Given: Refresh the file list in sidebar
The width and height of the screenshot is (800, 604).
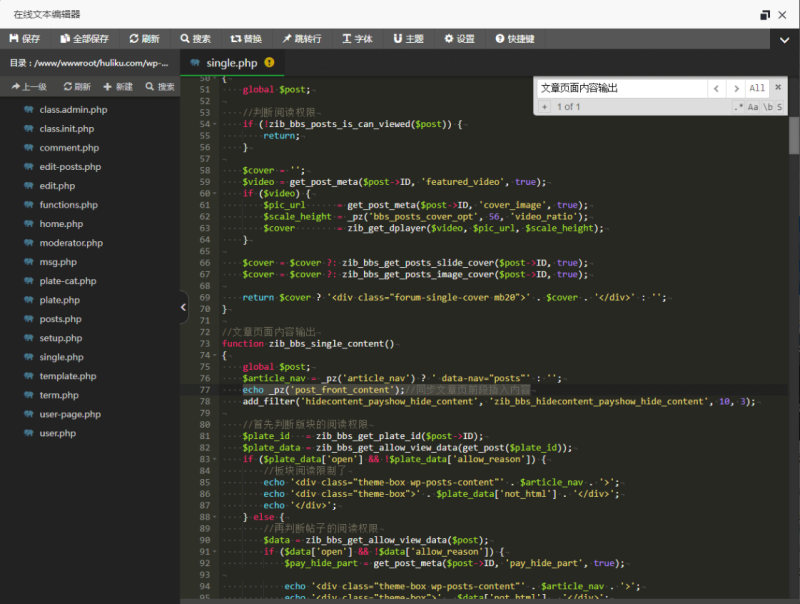Looking at the screenshot, I should 77,87.
